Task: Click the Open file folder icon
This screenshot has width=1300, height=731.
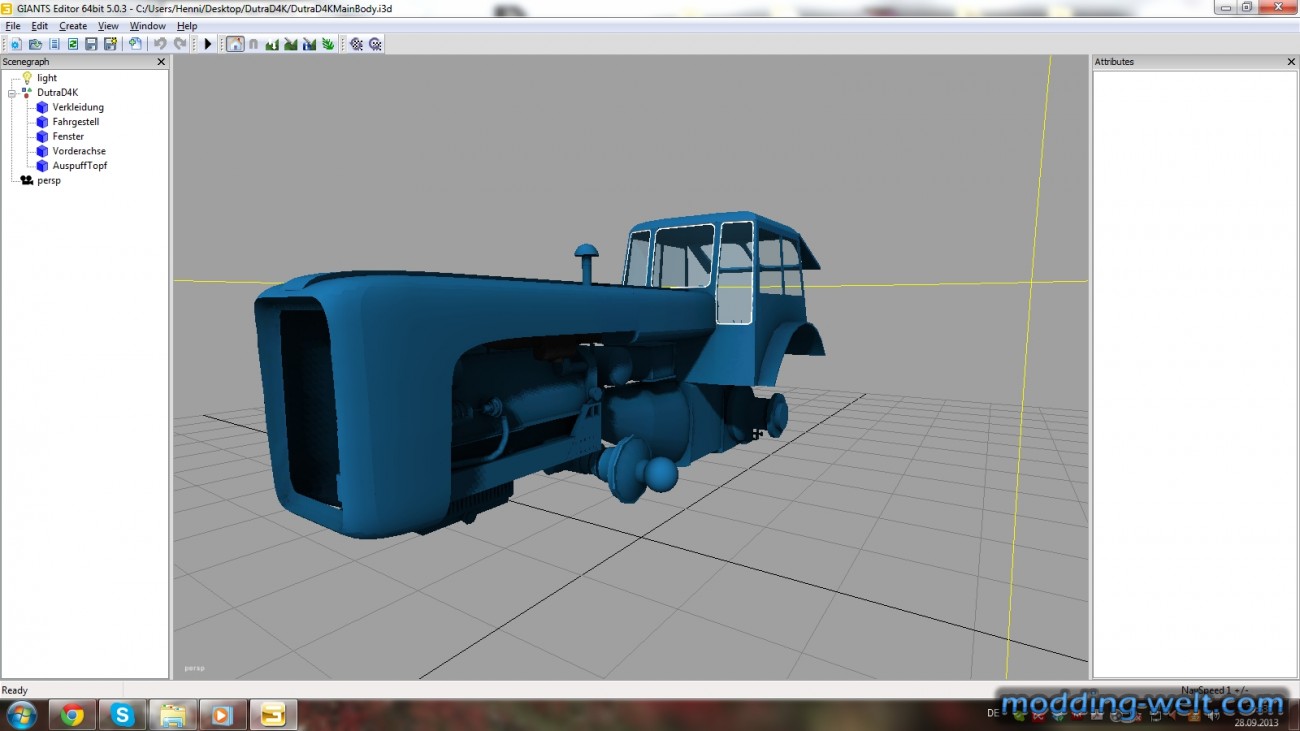Action: click(x=35, y=44)
